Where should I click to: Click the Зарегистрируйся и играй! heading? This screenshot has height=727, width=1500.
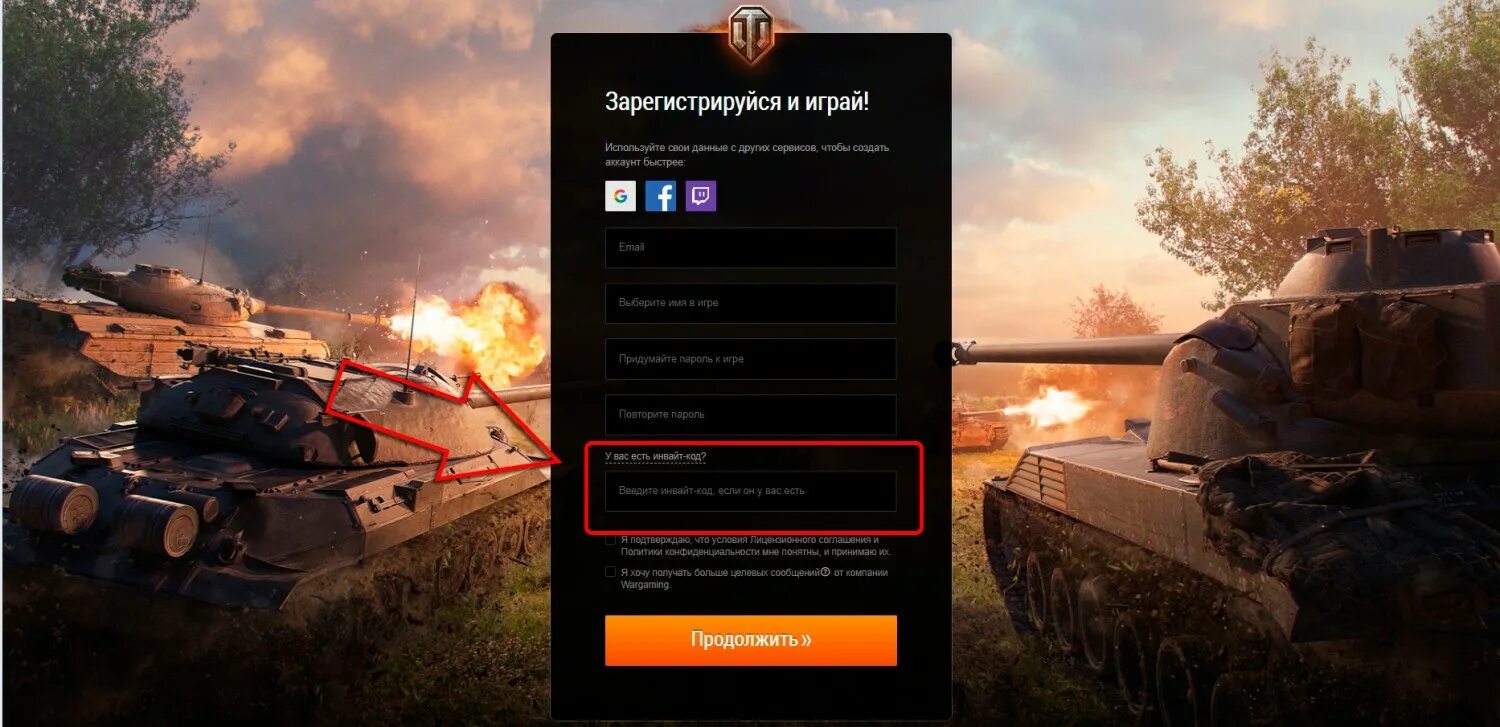tap(737, 102)
